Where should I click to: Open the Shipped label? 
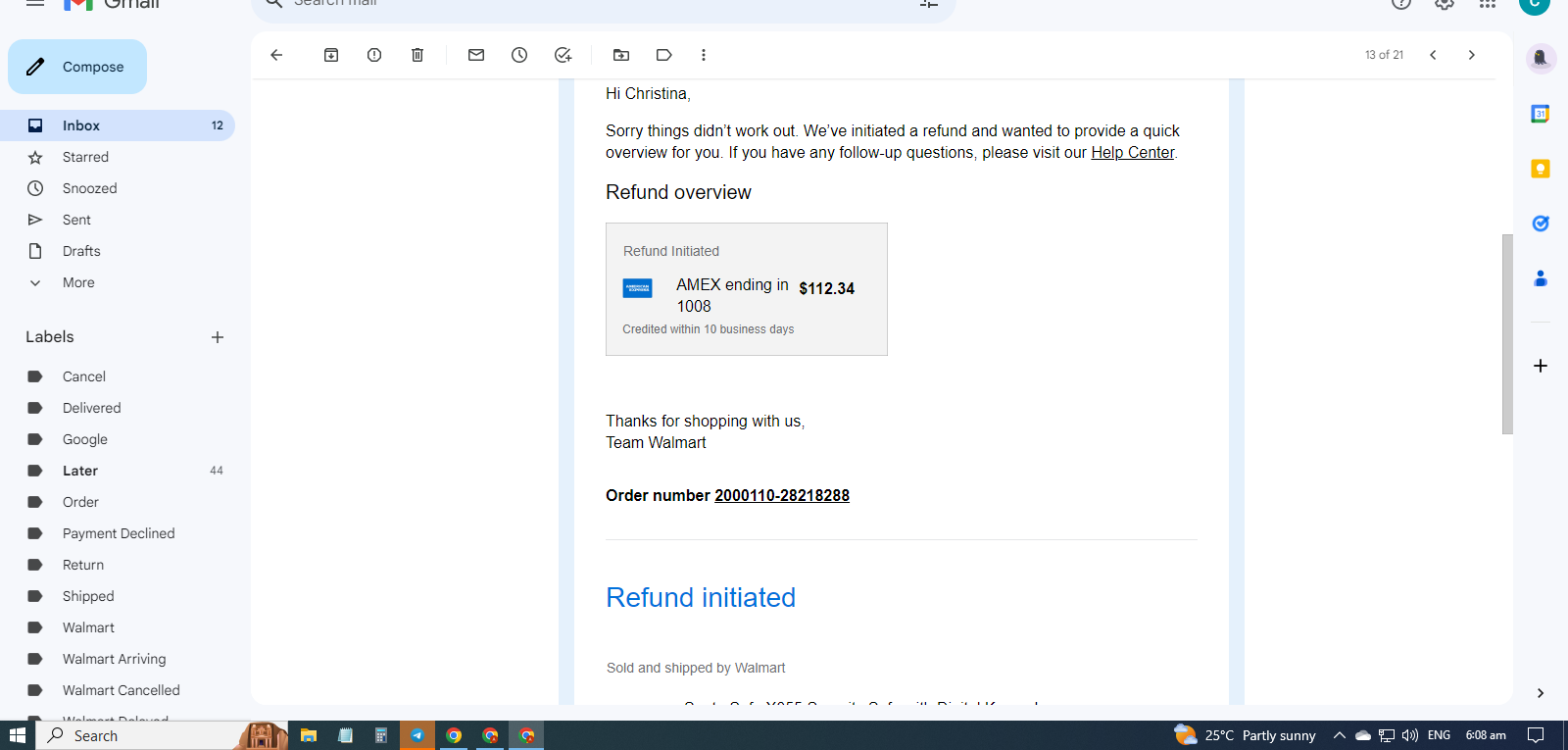[118, 596]
